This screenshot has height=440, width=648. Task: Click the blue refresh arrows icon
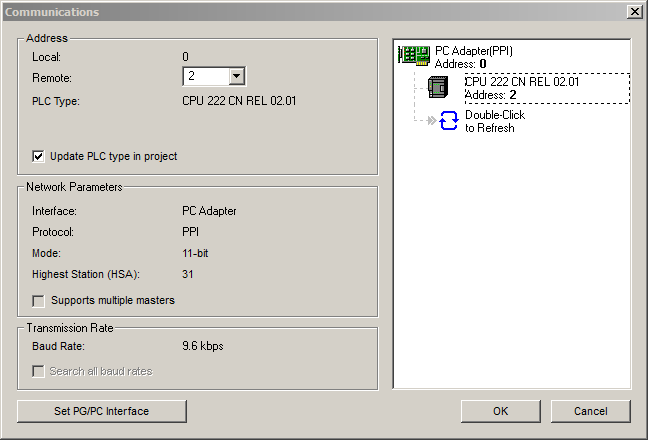click(x=449, y=121)
